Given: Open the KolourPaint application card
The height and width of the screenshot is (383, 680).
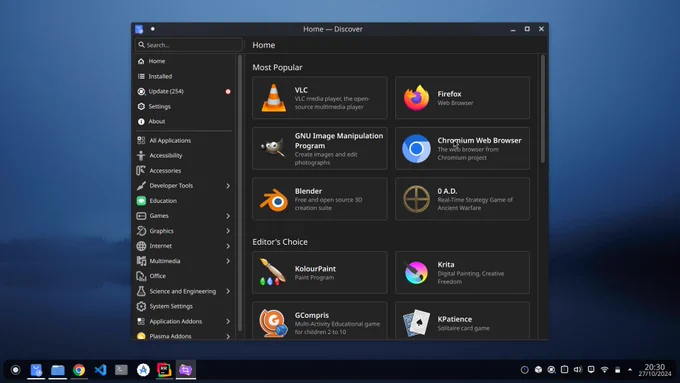Looking at the screenshot, I should (x=320, y=272).
